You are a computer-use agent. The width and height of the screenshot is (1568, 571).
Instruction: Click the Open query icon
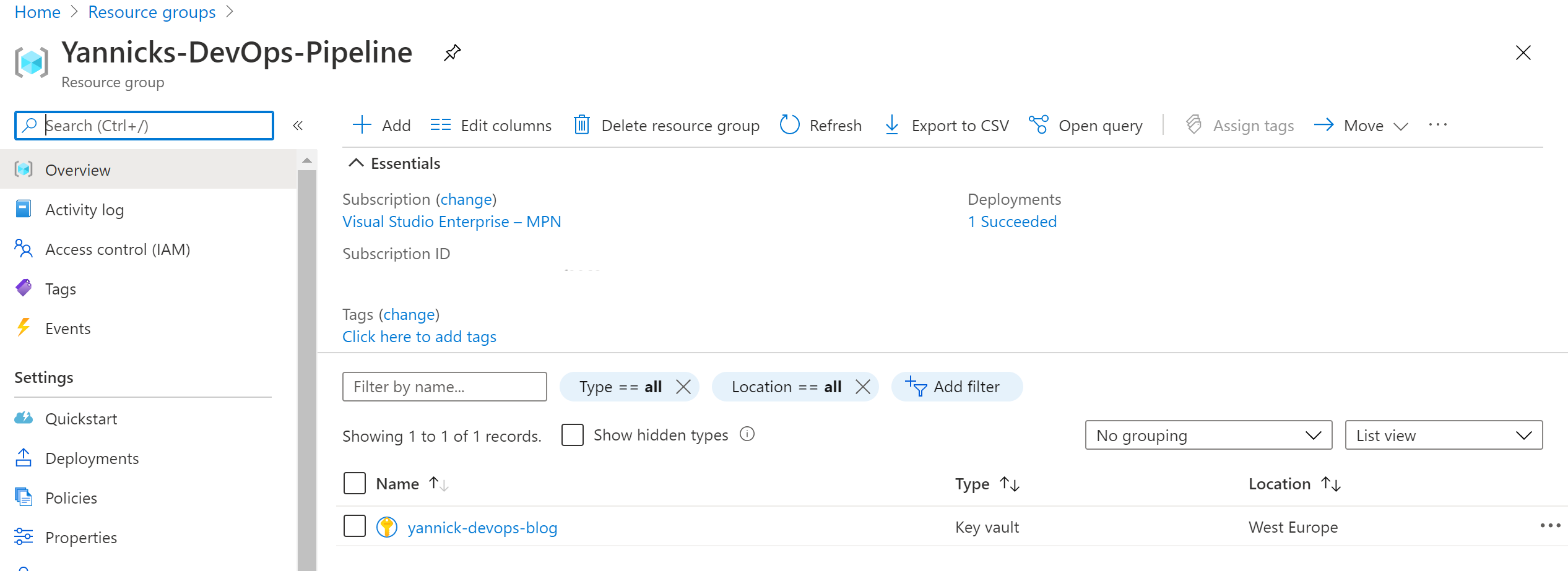1038,125
